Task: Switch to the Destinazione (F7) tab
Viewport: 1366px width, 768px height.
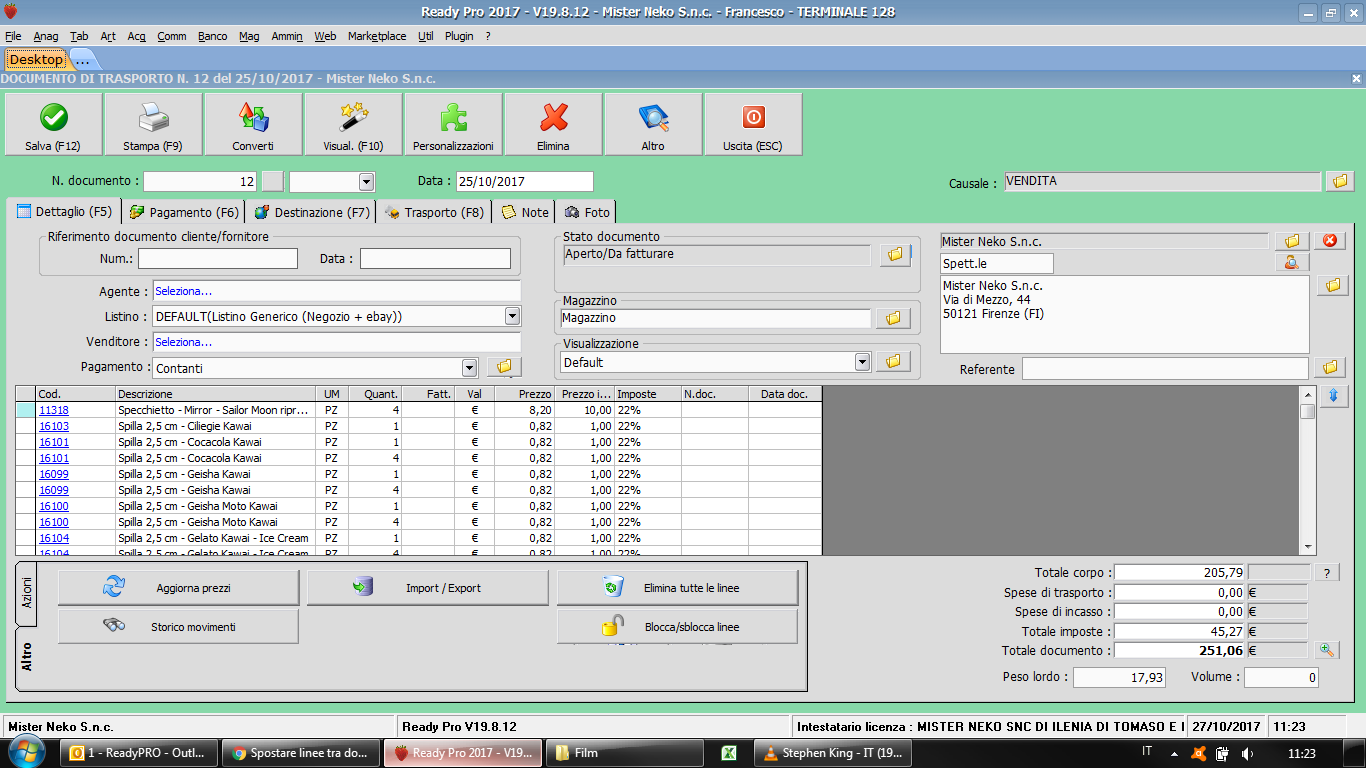Action: [x=311, y=212]
